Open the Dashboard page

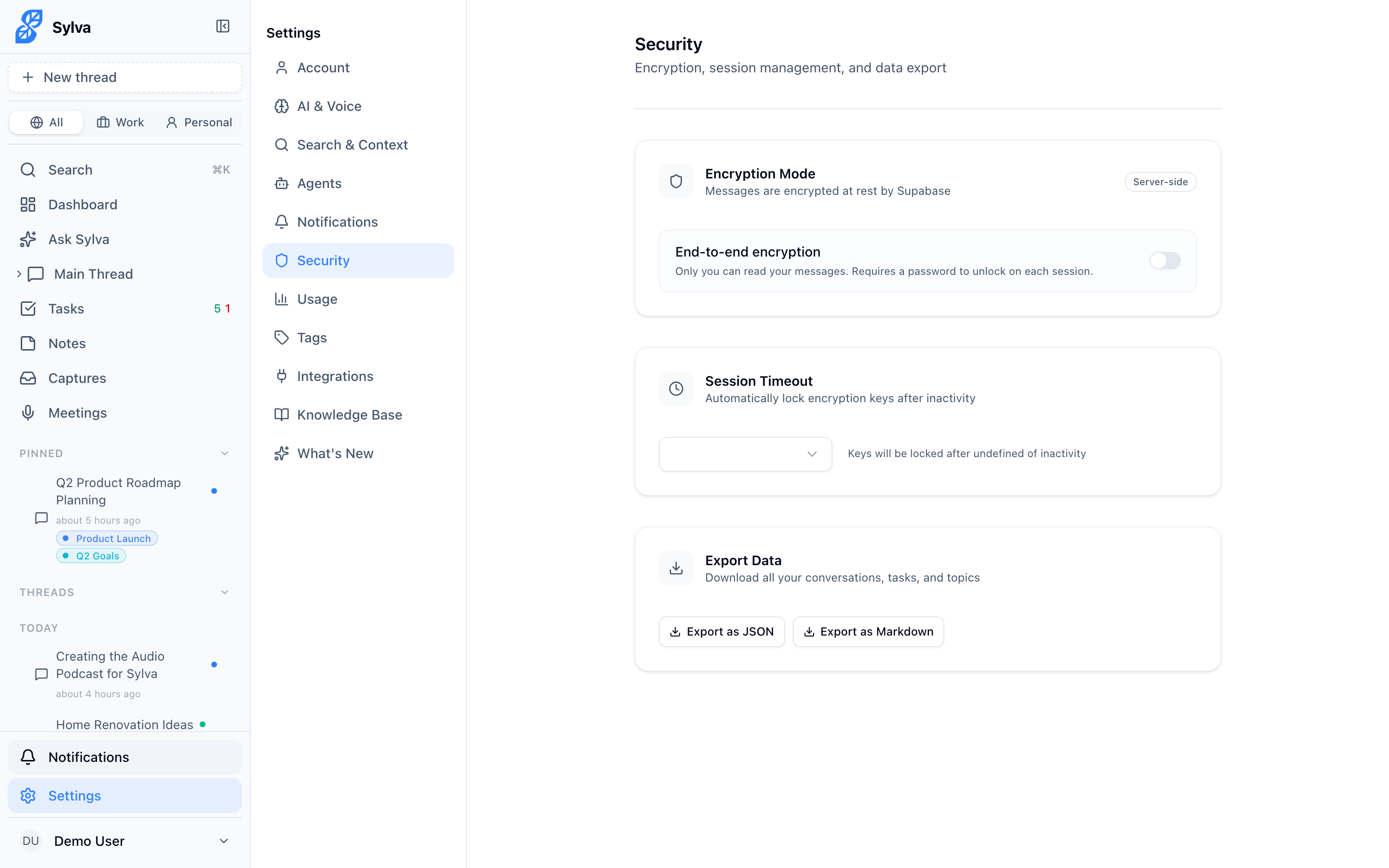(124, 204)
